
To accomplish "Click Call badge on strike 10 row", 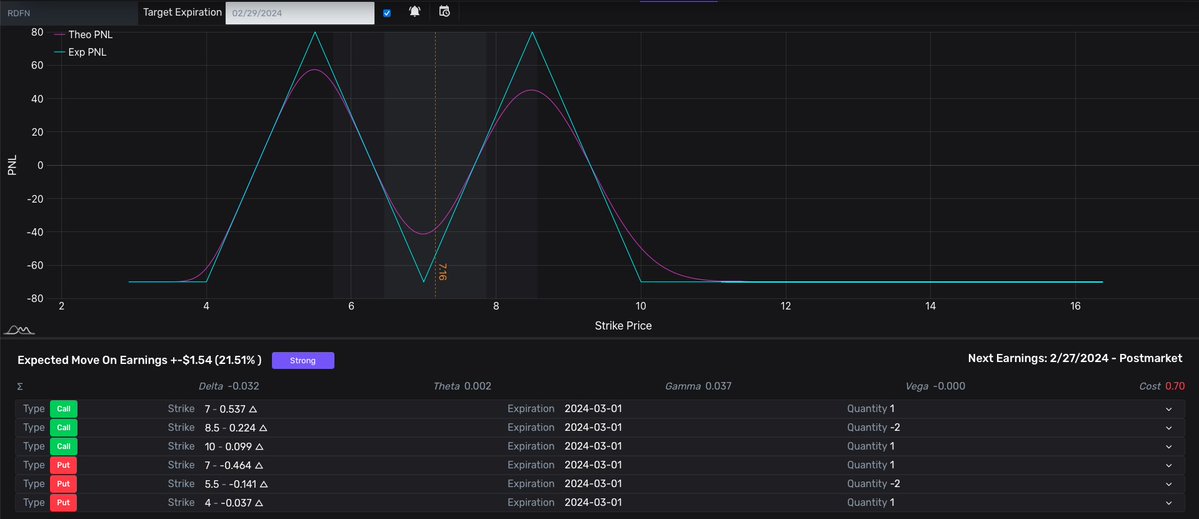I will click(63, 446).
